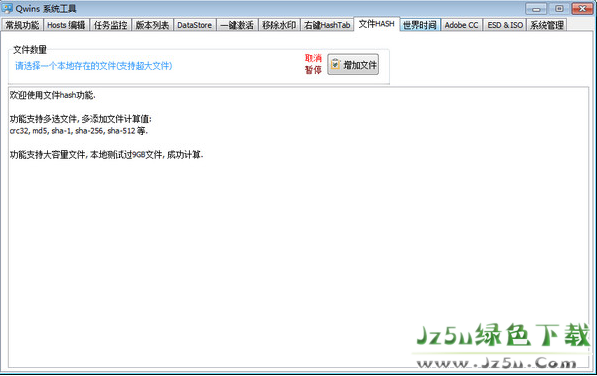Click the blue 请选择一个本地存在的文件 text
Screen dimensions: 597x376
[x=94, y=66]
